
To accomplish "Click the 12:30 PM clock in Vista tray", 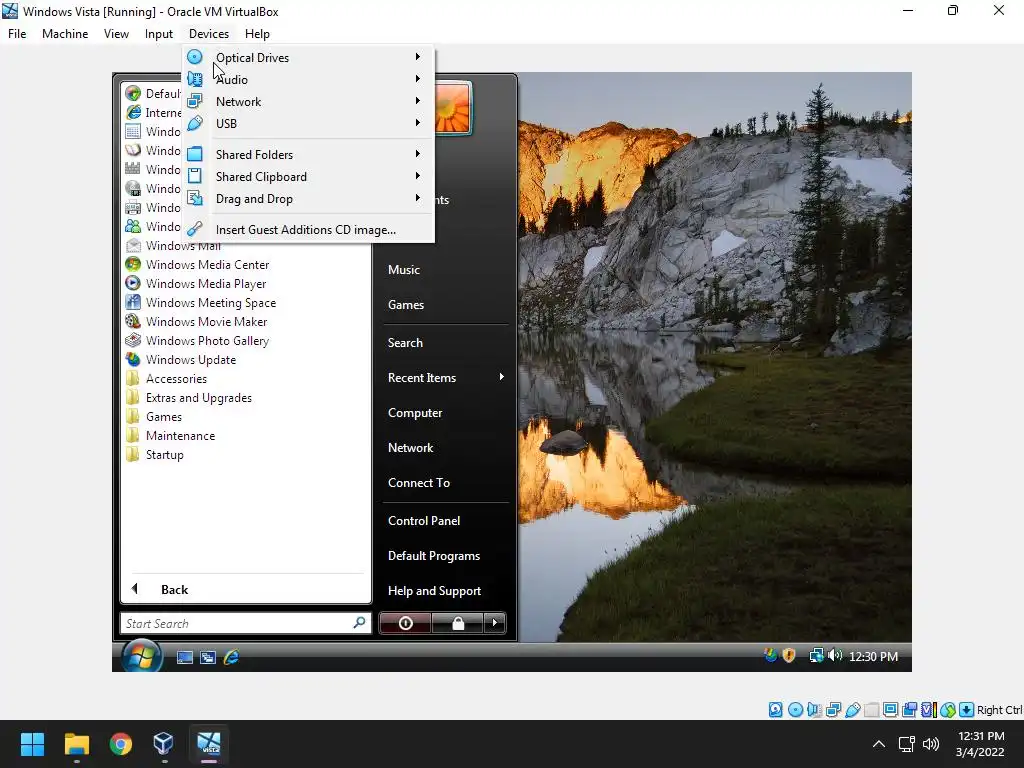I will [873, 656].
